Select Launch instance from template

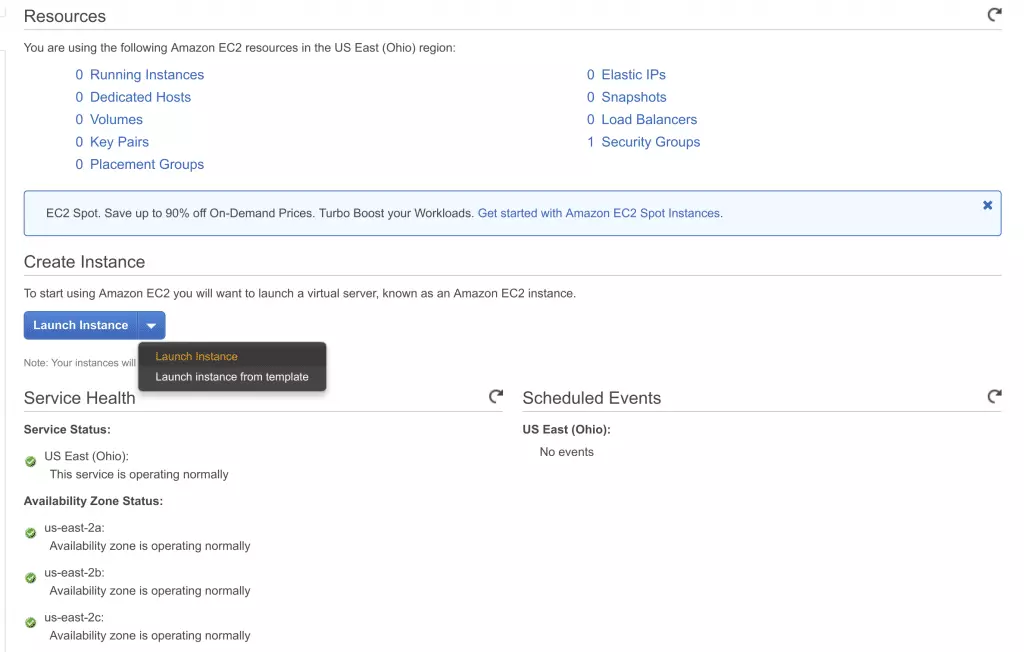[x=232, y=378]
